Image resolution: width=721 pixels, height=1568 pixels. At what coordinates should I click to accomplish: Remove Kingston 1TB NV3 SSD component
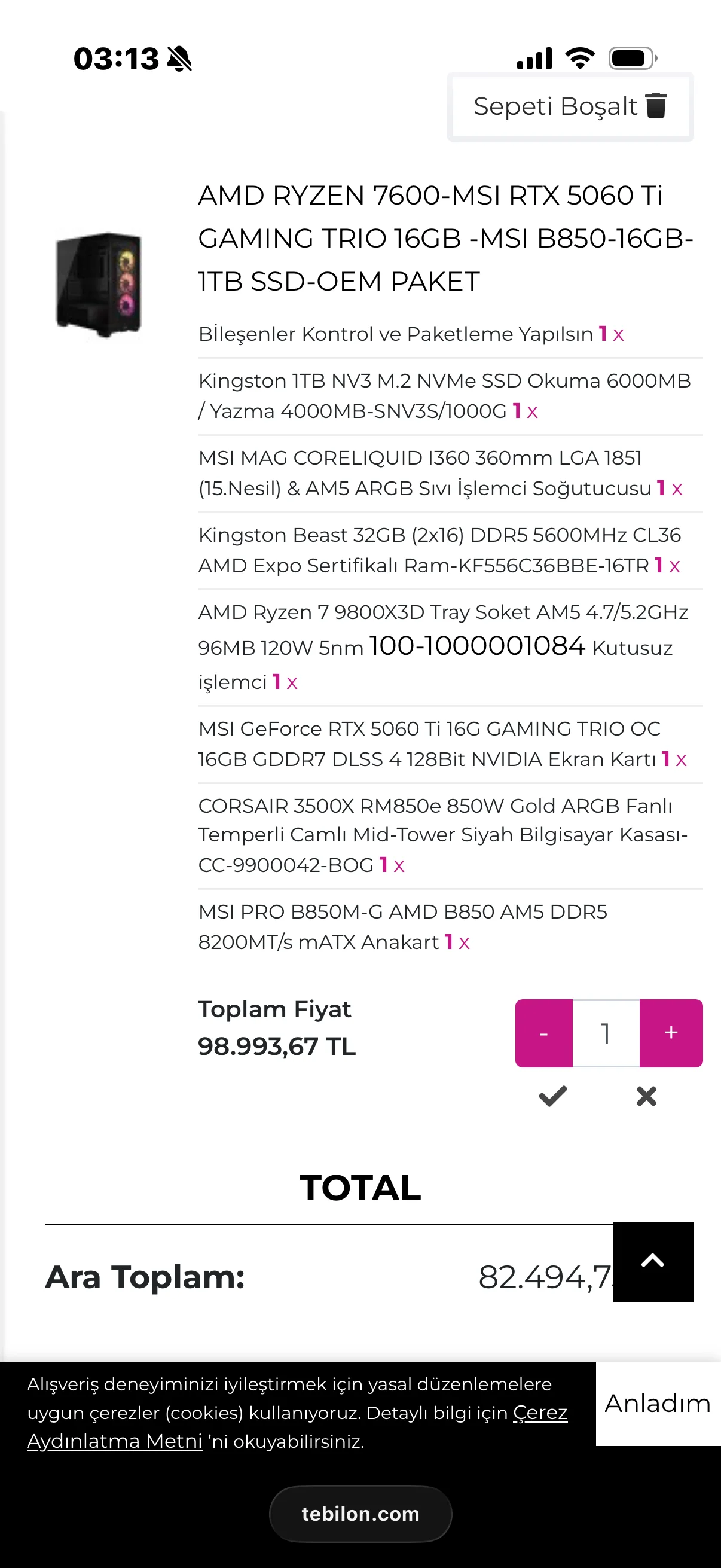[x=533, y=412]
